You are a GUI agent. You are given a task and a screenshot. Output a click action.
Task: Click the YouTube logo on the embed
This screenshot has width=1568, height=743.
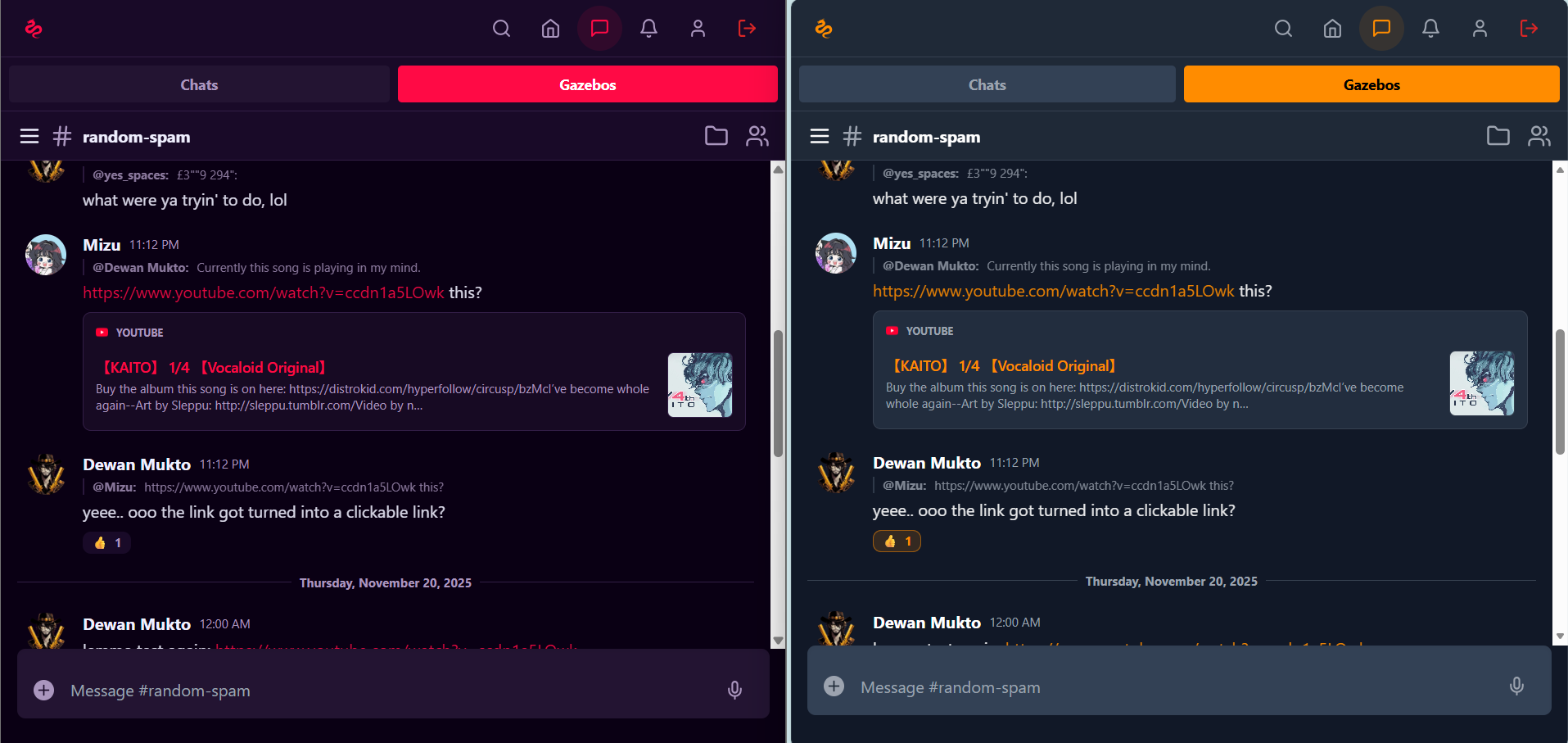point(102,332)
